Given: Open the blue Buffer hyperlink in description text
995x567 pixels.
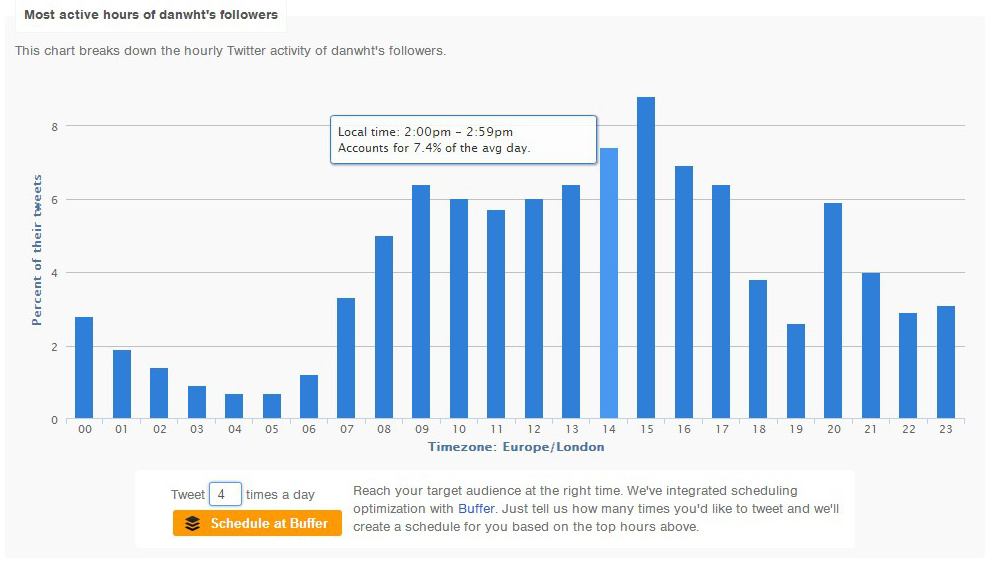Looking at the screenshot, I should [x=476, y=509].
